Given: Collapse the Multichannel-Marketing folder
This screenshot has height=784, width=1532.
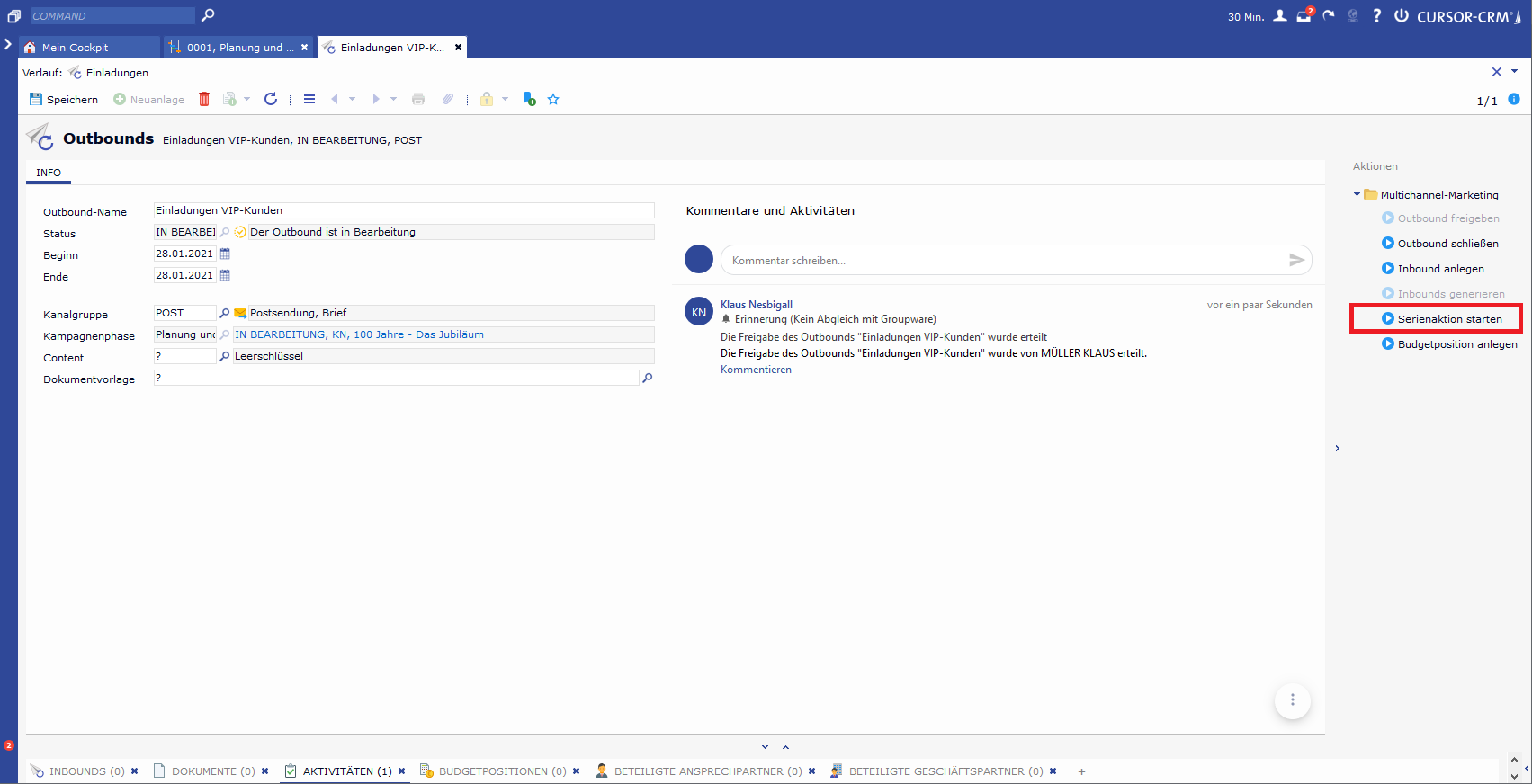Looking at the screenshot, I should click(x=1357, y=194).
